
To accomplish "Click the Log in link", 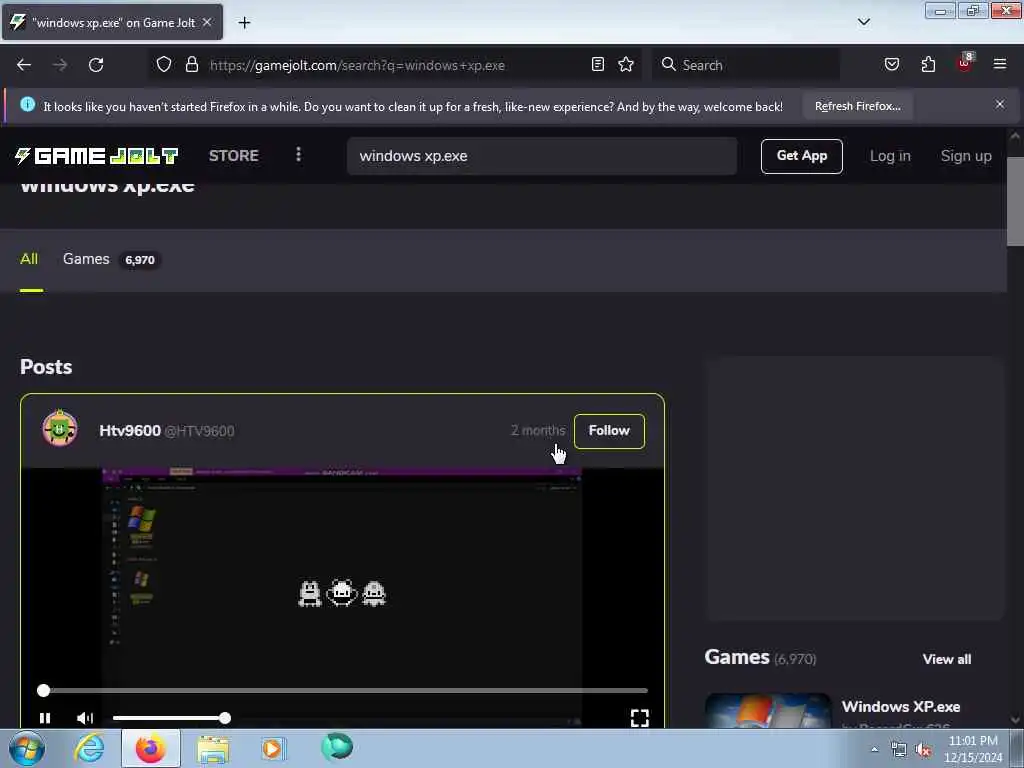I will click(890, 156).
